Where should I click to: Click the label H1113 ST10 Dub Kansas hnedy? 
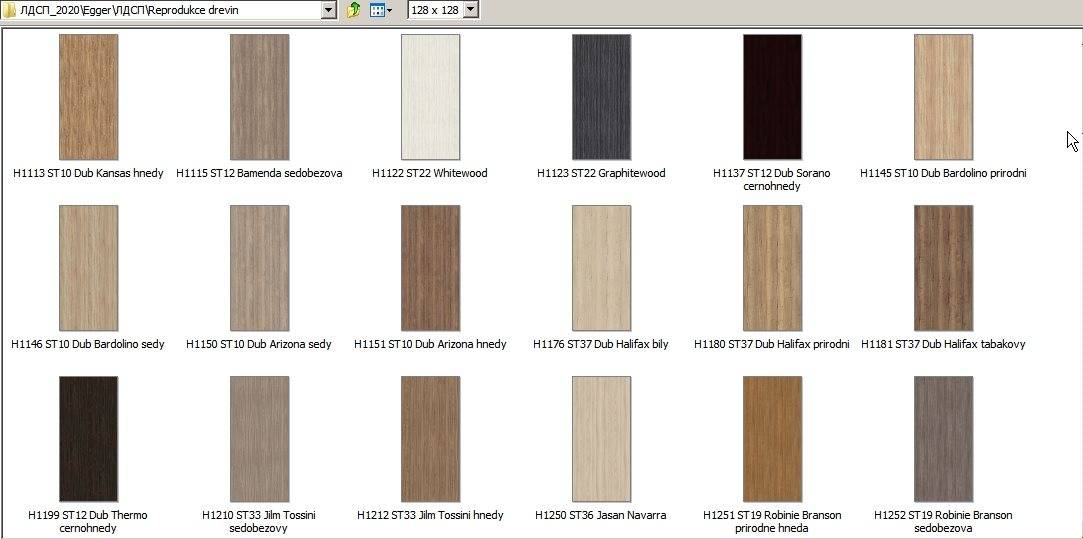coord(88,173)
